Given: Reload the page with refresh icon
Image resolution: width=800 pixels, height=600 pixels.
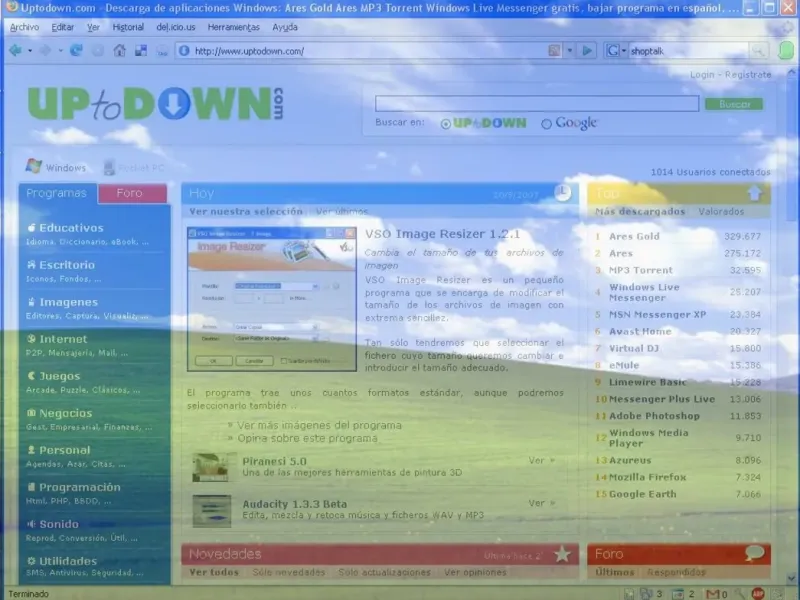Looking at the screenshot, I should 76,51.
